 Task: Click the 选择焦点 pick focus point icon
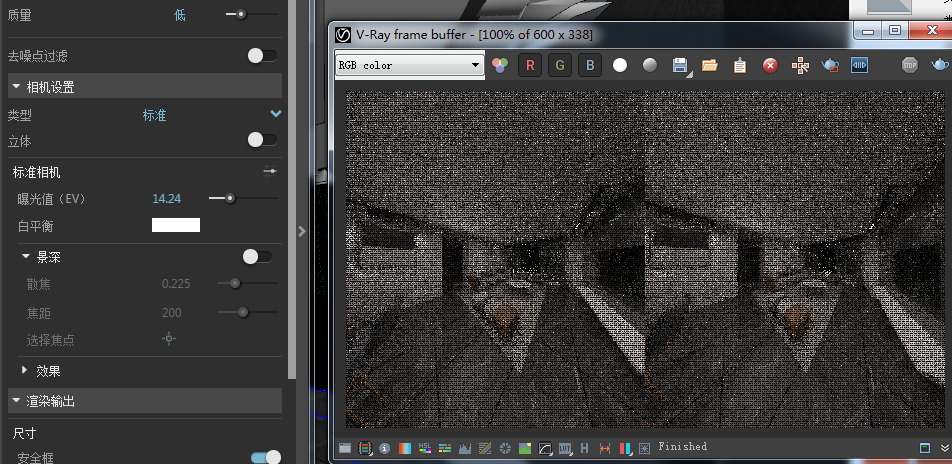click(169, 339)
